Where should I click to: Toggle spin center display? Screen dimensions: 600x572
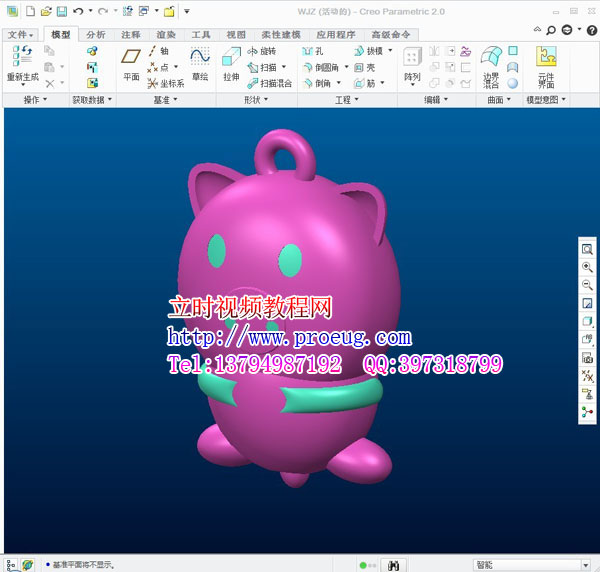587,412
